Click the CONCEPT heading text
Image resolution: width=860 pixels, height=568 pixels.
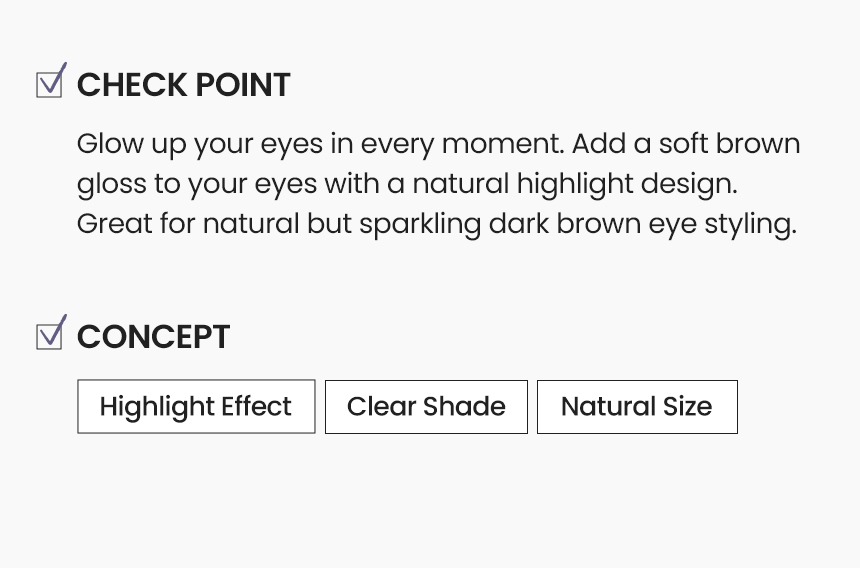(x=153, y=337)
